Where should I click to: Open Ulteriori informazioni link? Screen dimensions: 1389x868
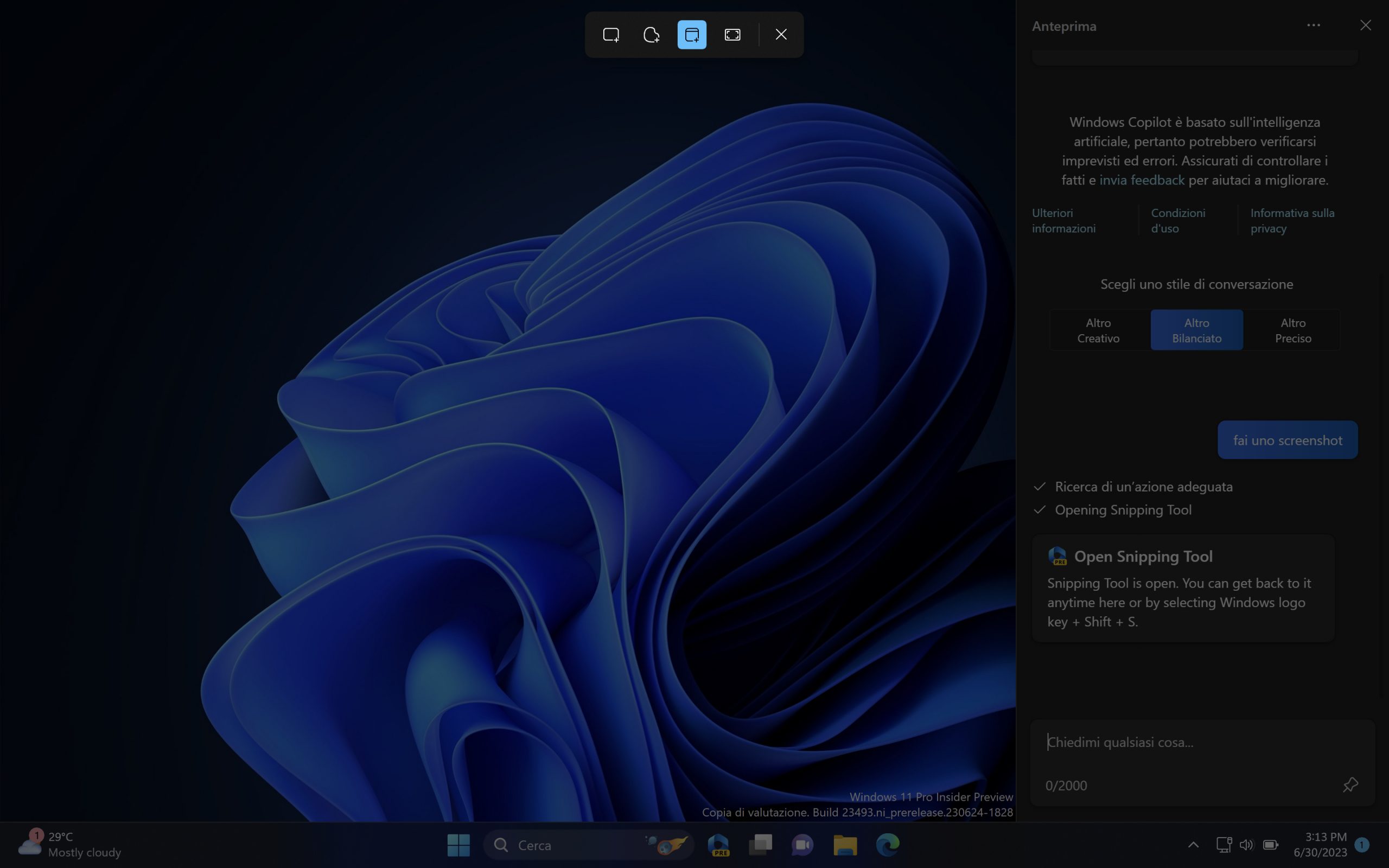coord(1063,220)
